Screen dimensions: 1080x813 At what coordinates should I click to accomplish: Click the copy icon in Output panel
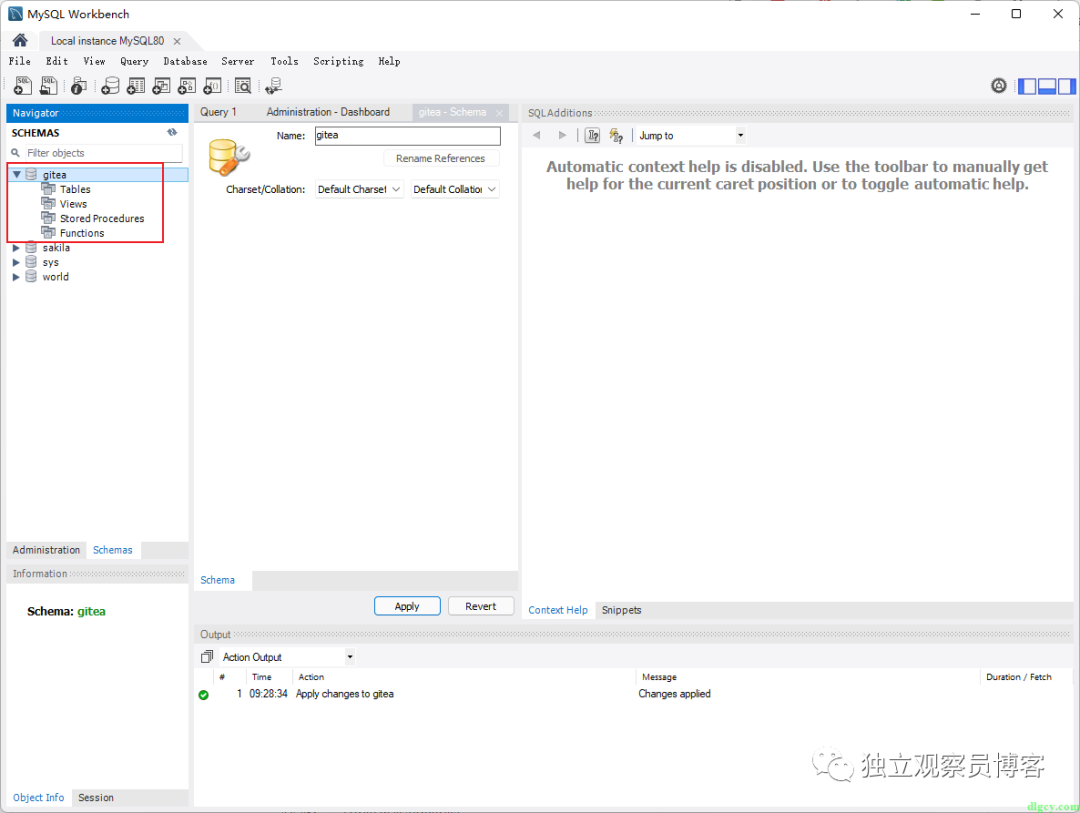point(207,657)
